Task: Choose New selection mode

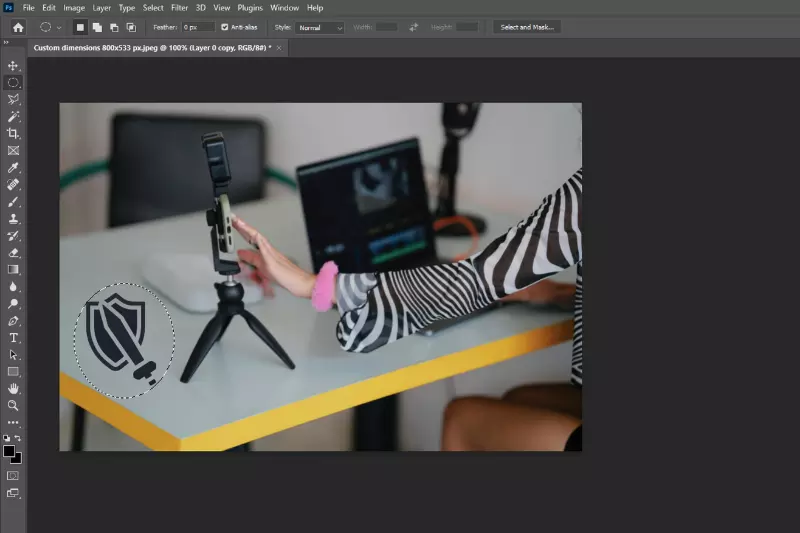Action: pos(80,28)
